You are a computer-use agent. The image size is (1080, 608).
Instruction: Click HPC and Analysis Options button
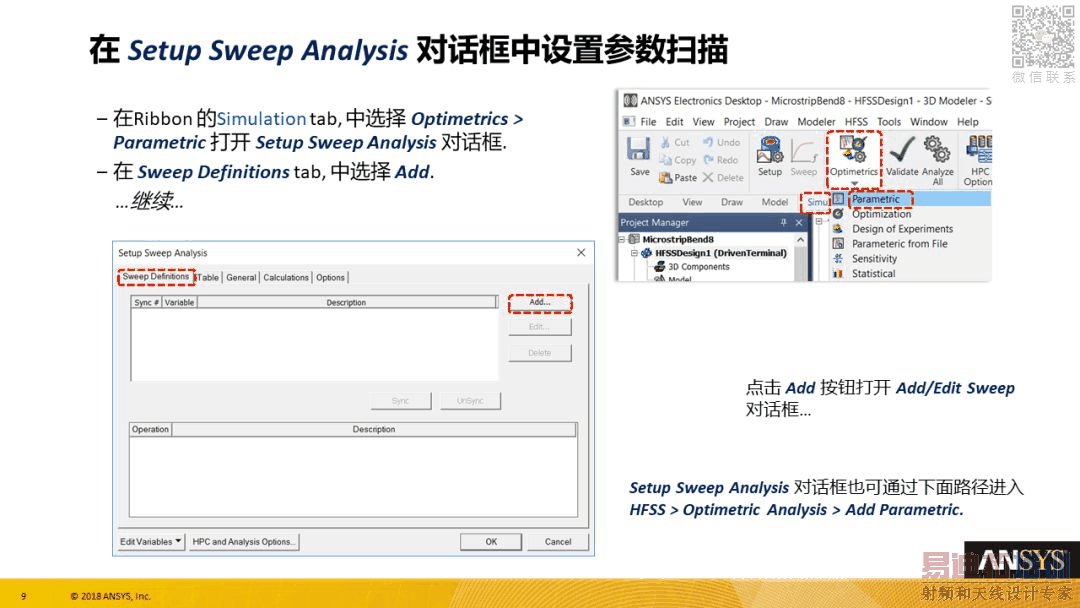pyautogui.click(x=244, y=542)
